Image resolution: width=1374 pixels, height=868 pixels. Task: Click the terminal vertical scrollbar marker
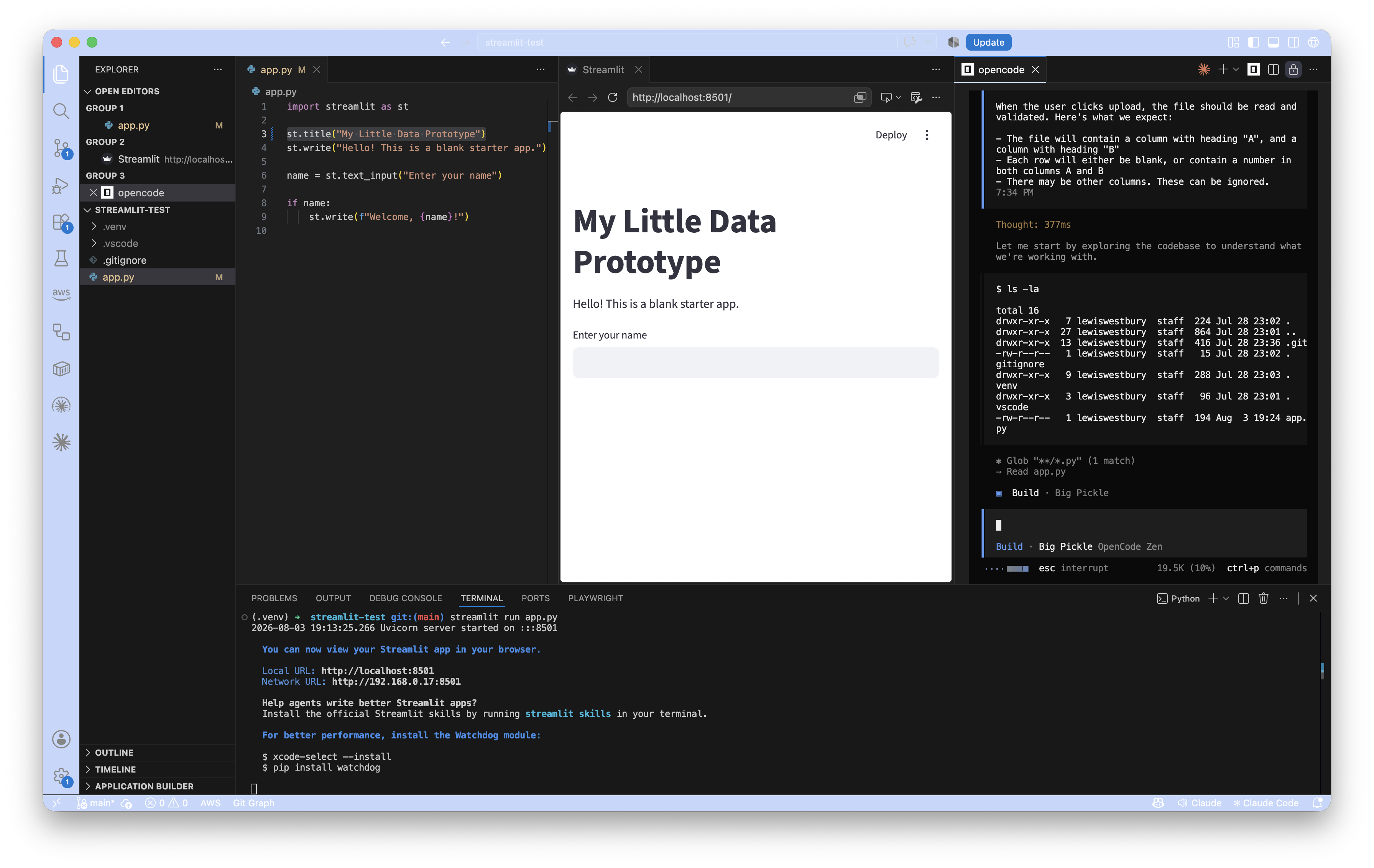tap(1322, 671)
